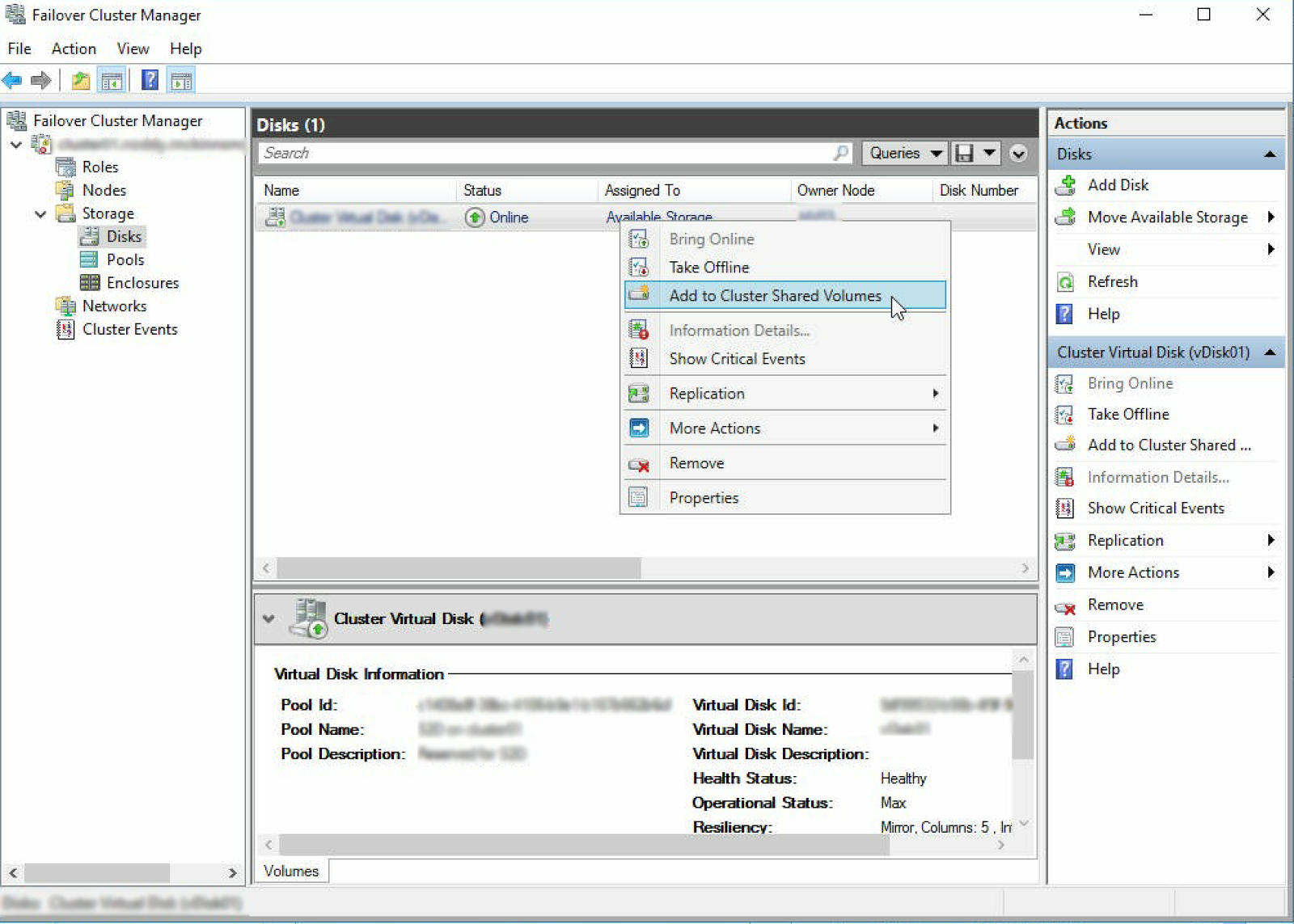Select the Cluster Events icon
Screen dimensions: 1294x924
tap(65, 329)
